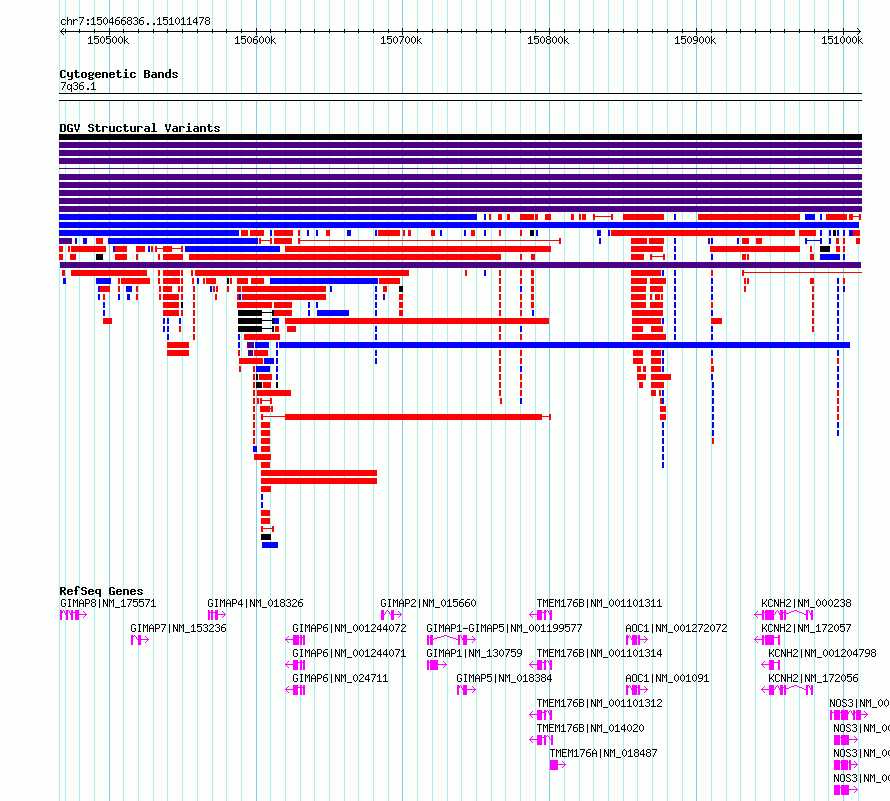Click the 151000k ruler label

[x=842, y=40]
